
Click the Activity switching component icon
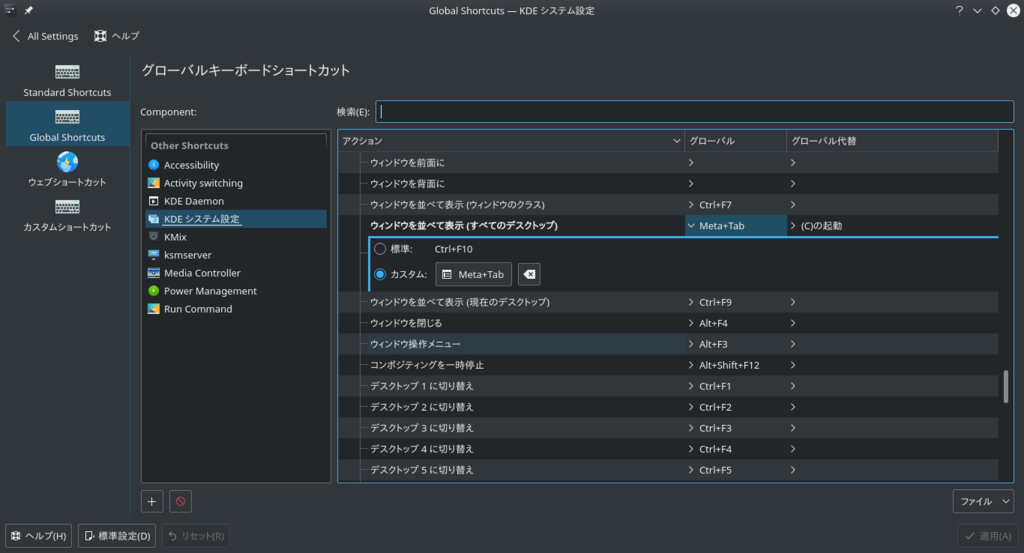click(153, 183)
